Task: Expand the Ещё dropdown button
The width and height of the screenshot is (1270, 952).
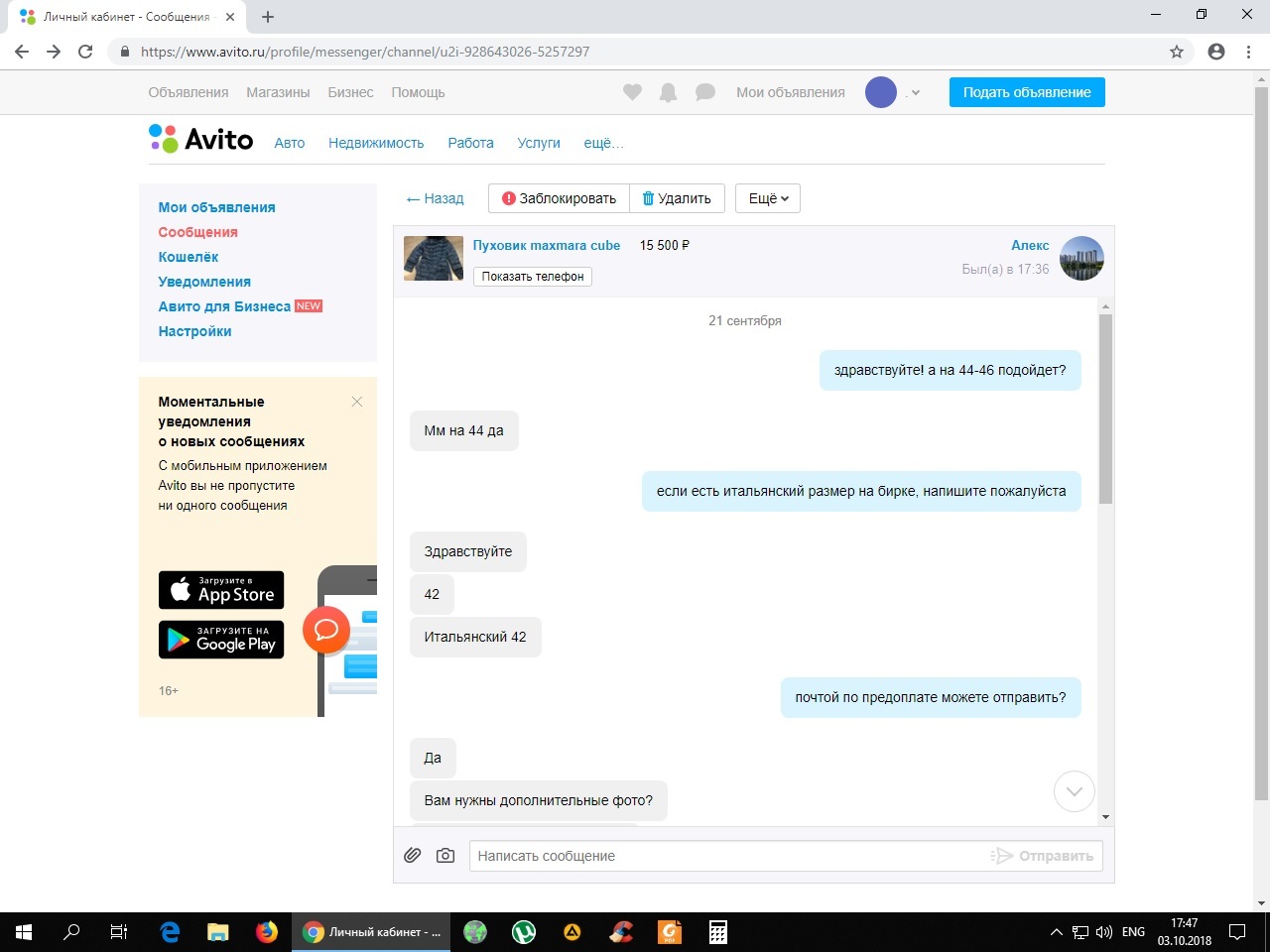Action: coord(768,198)
